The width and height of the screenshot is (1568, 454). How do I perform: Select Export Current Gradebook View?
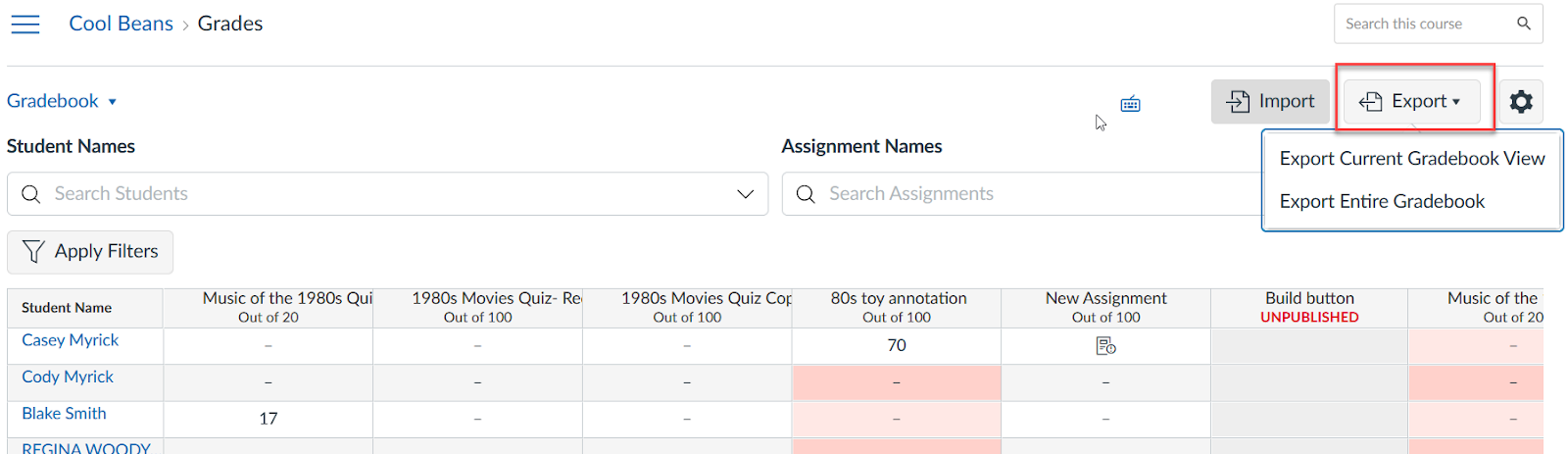[1411, 159]
